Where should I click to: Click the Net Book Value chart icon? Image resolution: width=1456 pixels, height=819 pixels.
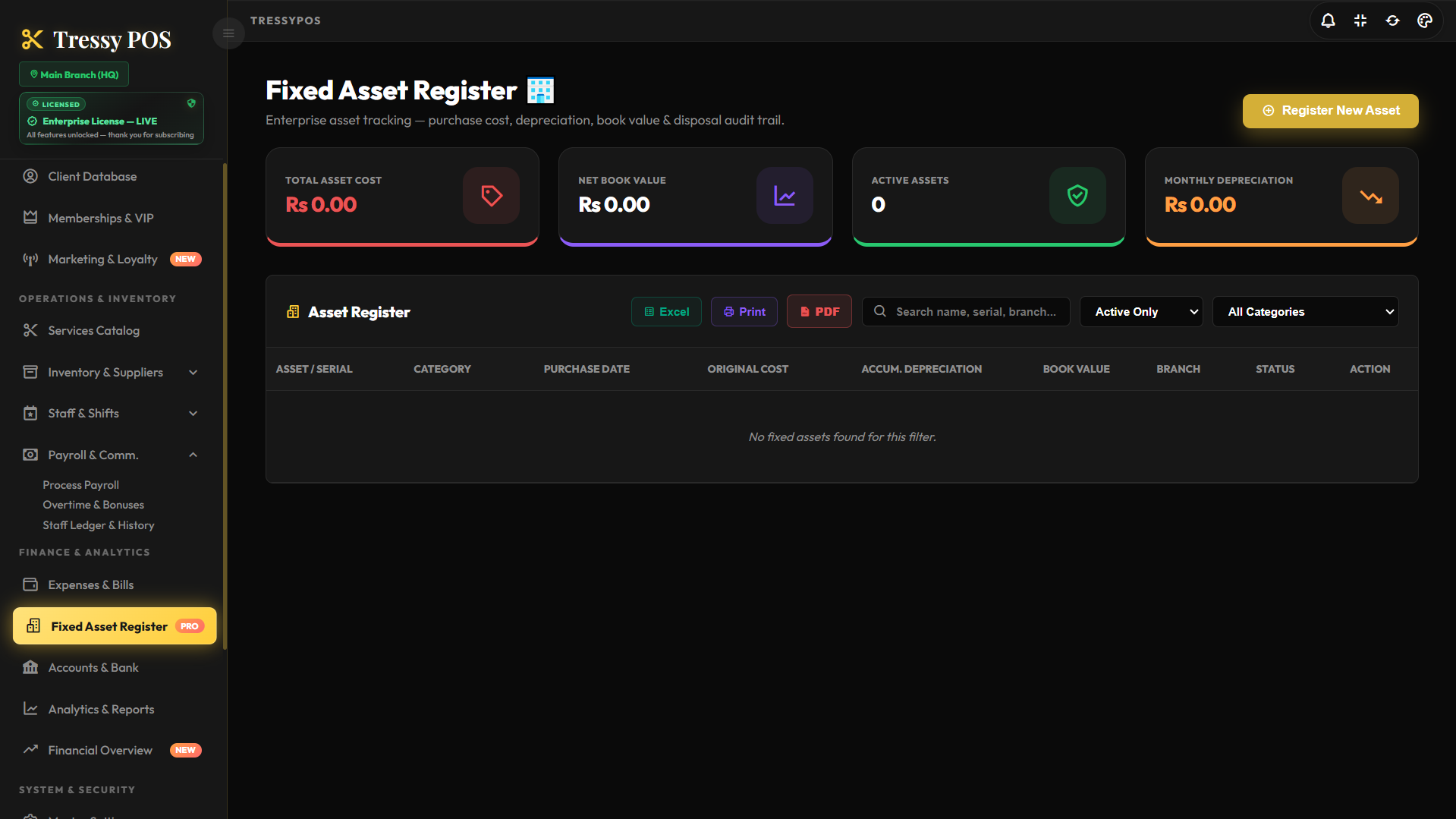click(x=785, y=196)
